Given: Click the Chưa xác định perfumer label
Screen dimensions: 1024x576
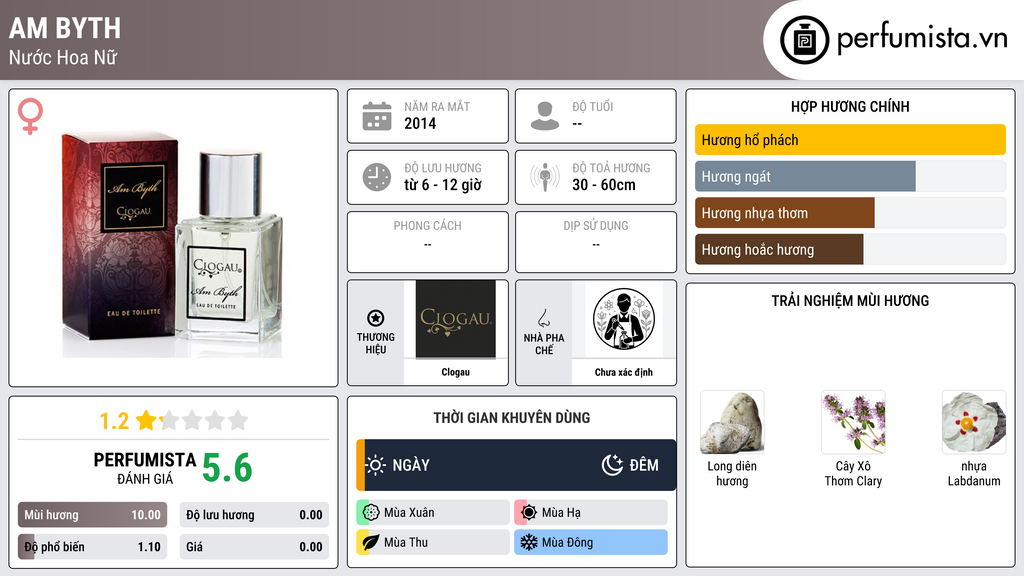Looking at the screenshot, I should tap(624, 372).
